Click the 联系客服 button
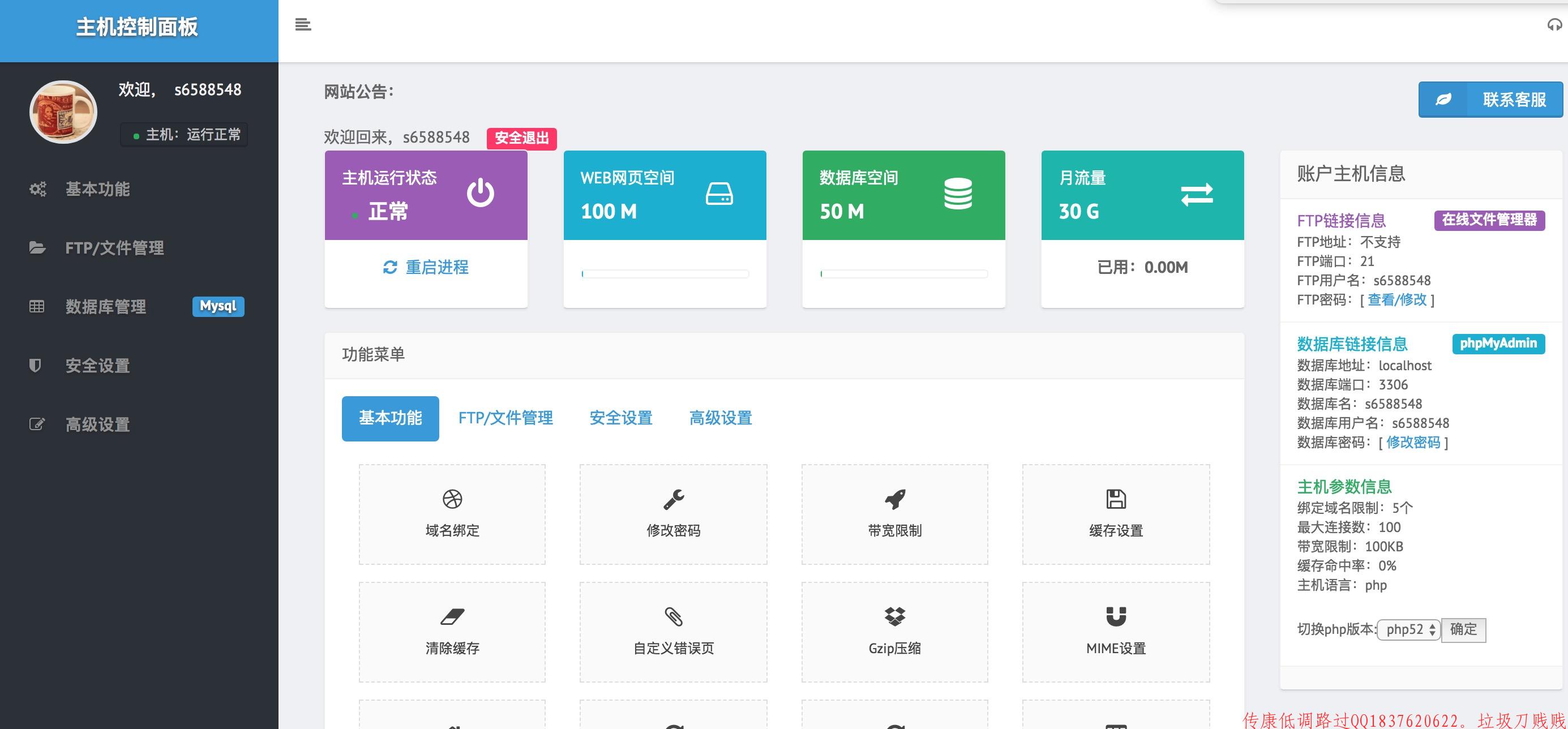 point(1490,100)
